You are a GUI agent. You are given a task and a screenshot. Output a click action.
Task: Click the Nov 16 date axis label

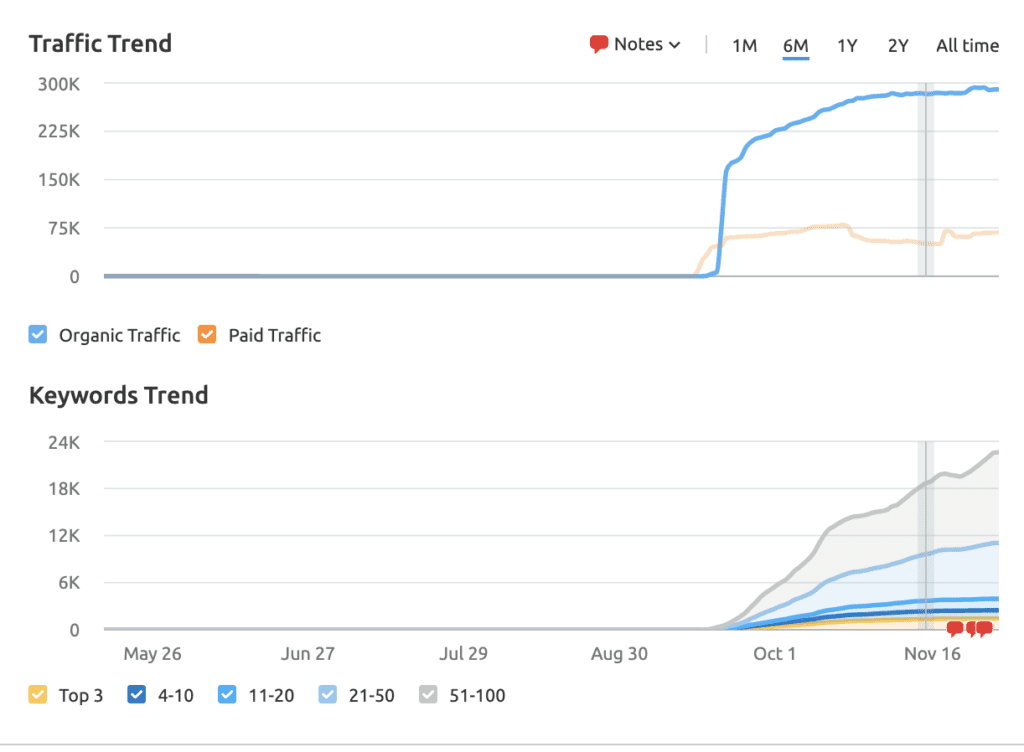932,653
